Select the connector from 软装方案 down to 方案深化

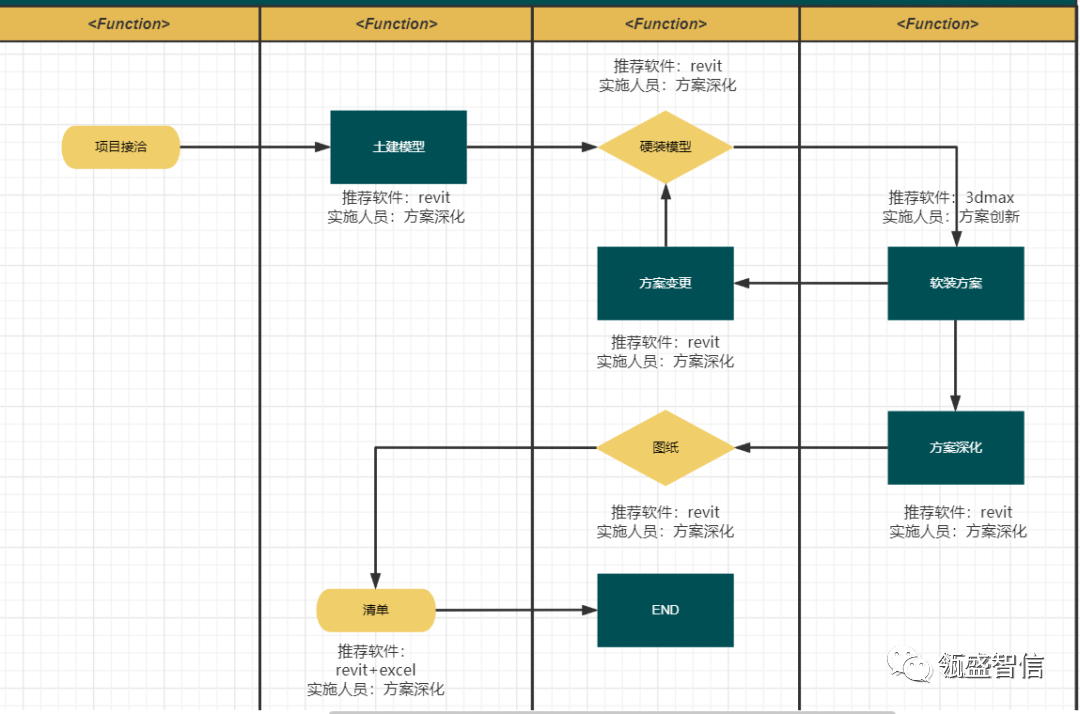tap(955, 366)
